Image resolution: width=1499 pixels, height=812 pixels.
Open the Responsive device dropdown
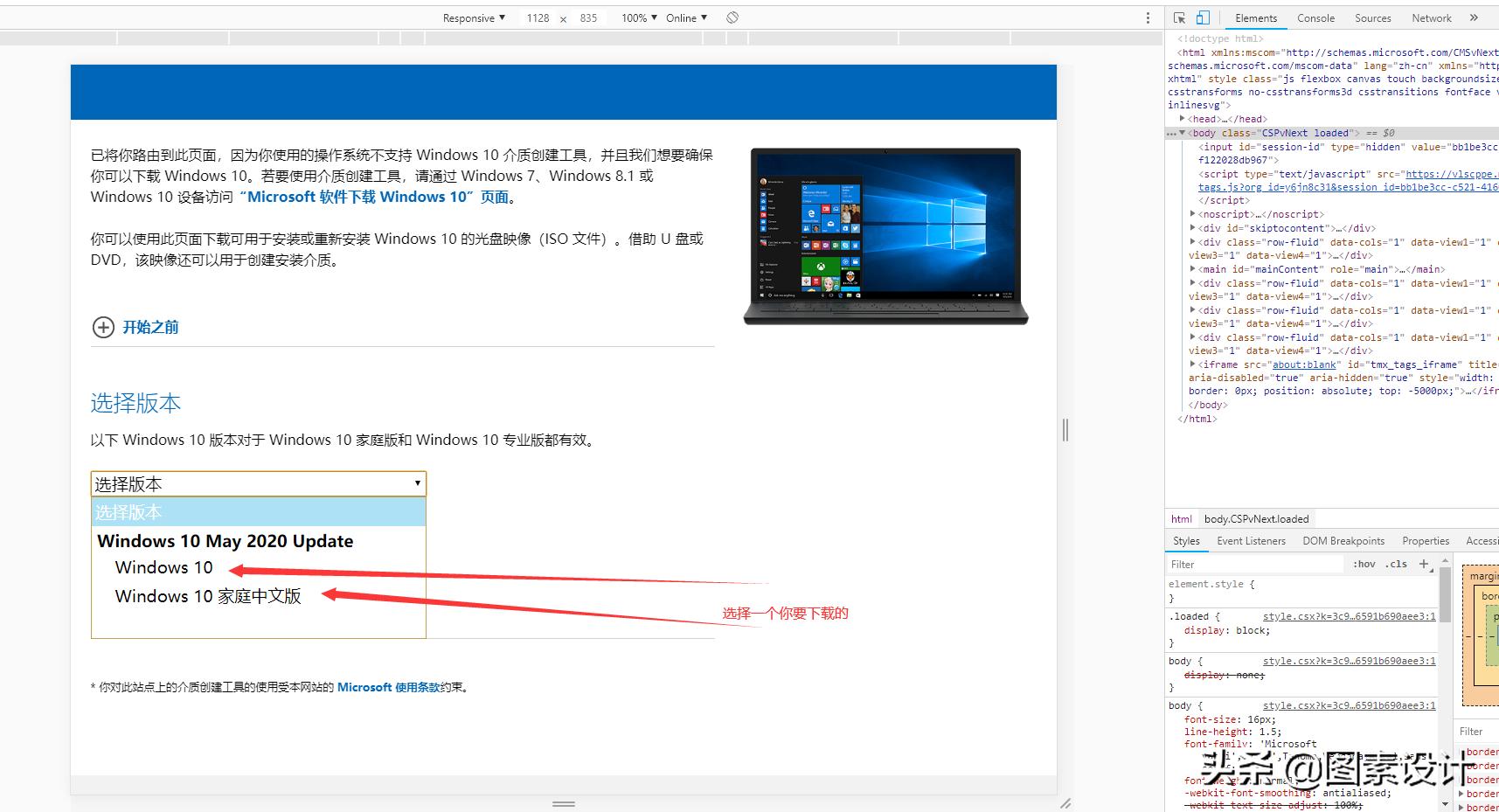[474, 17]
